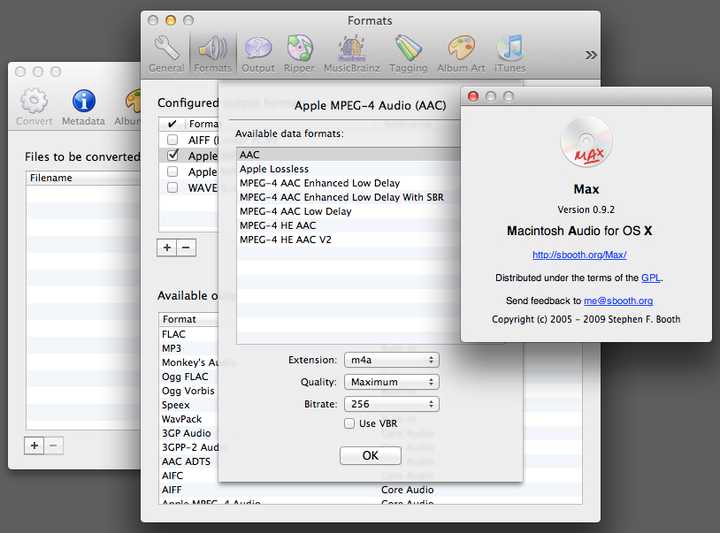Image resolution: width=720 pixels, height=533 pixels.
Task: Click the Convert gear icon in converter window
Action: coord(34,107)
